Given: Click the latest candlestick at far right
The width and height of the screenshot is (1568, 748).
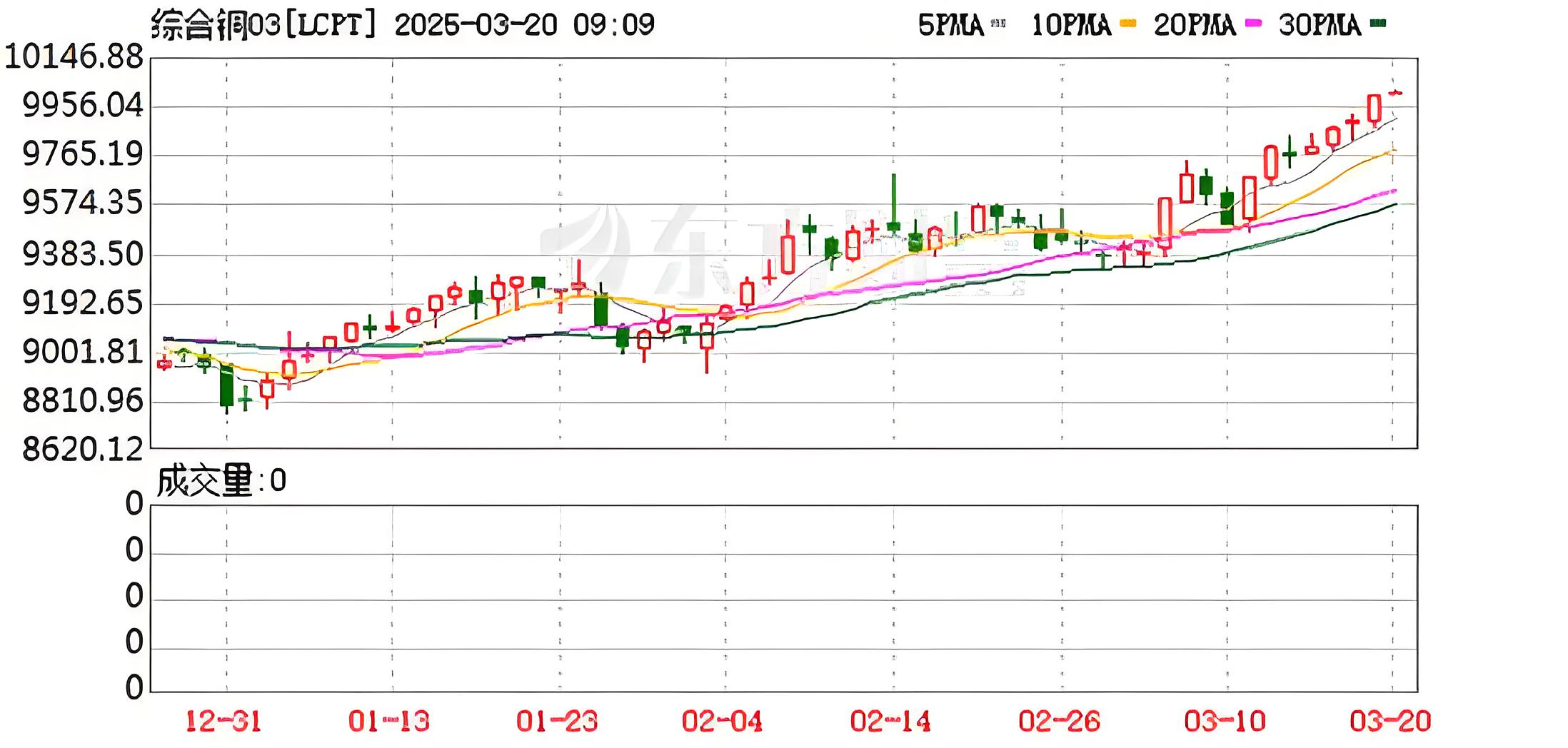Looking at the screenshot, I should tap(1394, 92).
